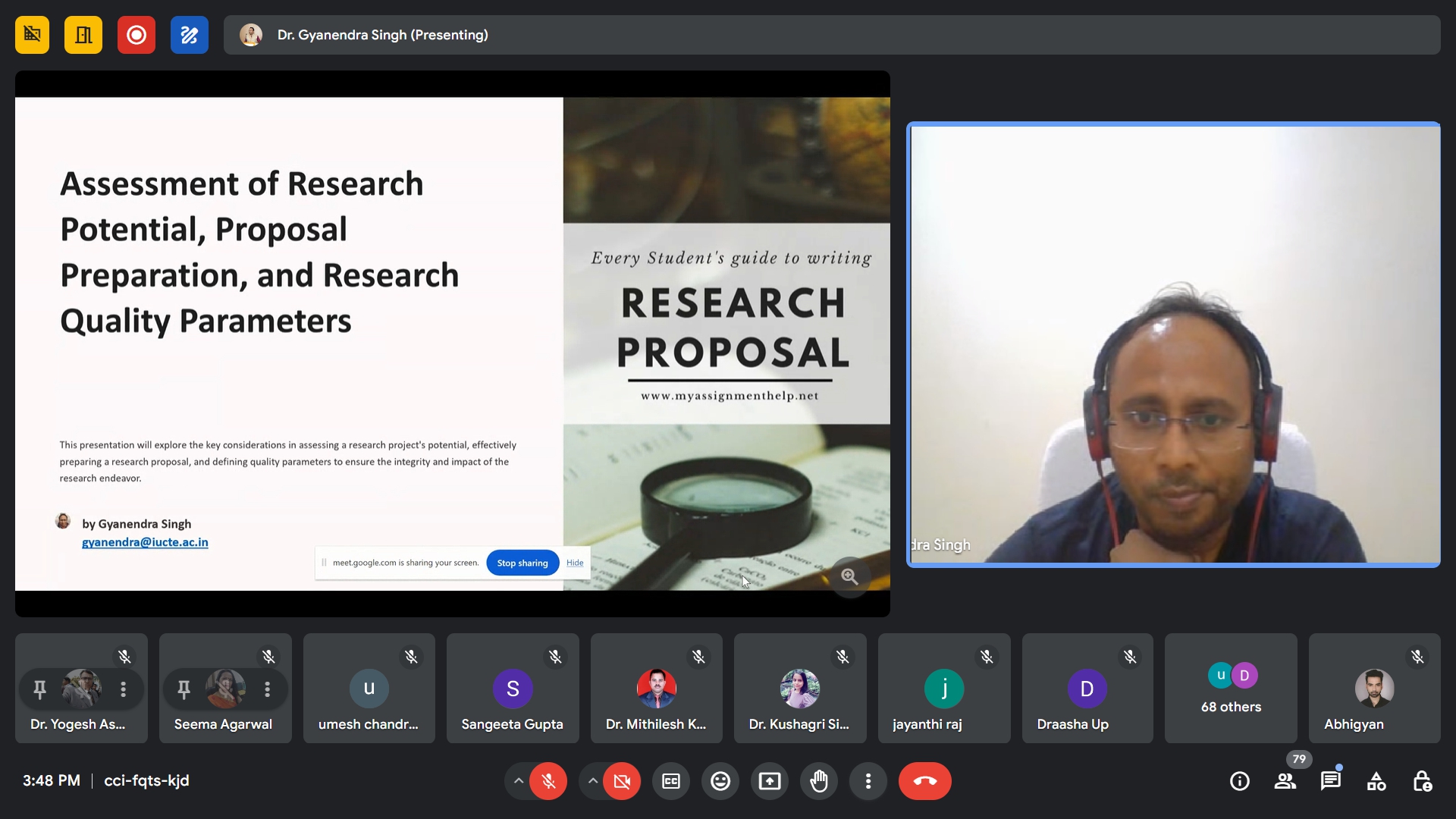
Task: Toggle the camera on/off button
Action: click(x=622, y=781)
